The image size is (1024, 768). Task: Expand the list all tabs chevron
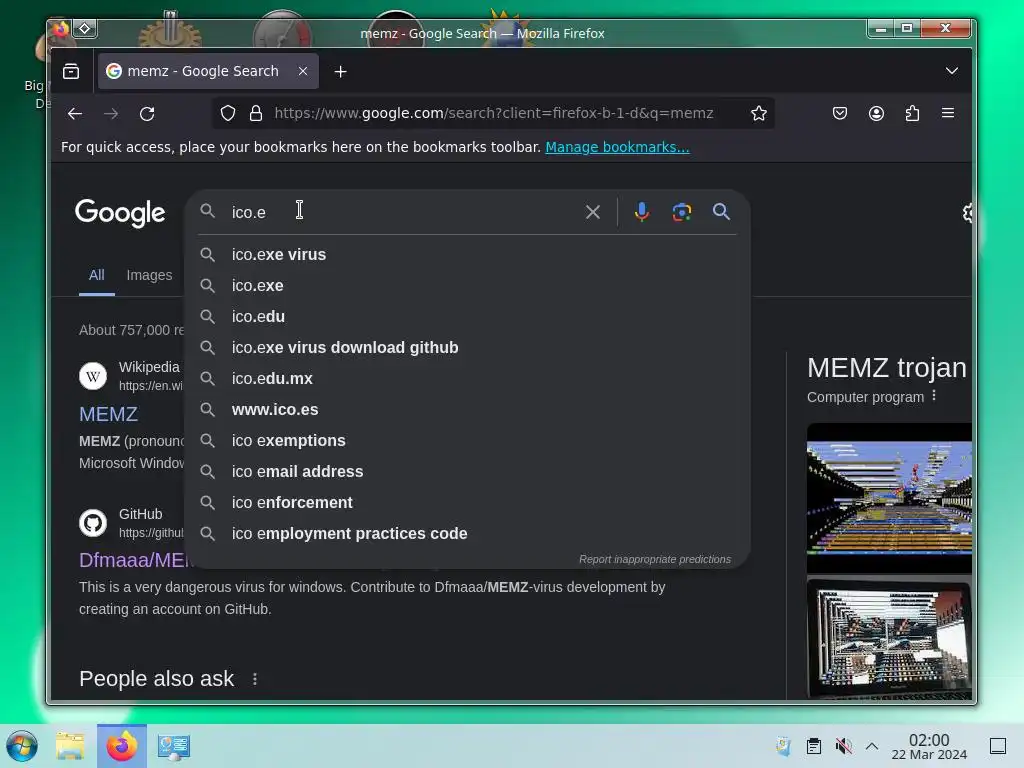[952, 71]
